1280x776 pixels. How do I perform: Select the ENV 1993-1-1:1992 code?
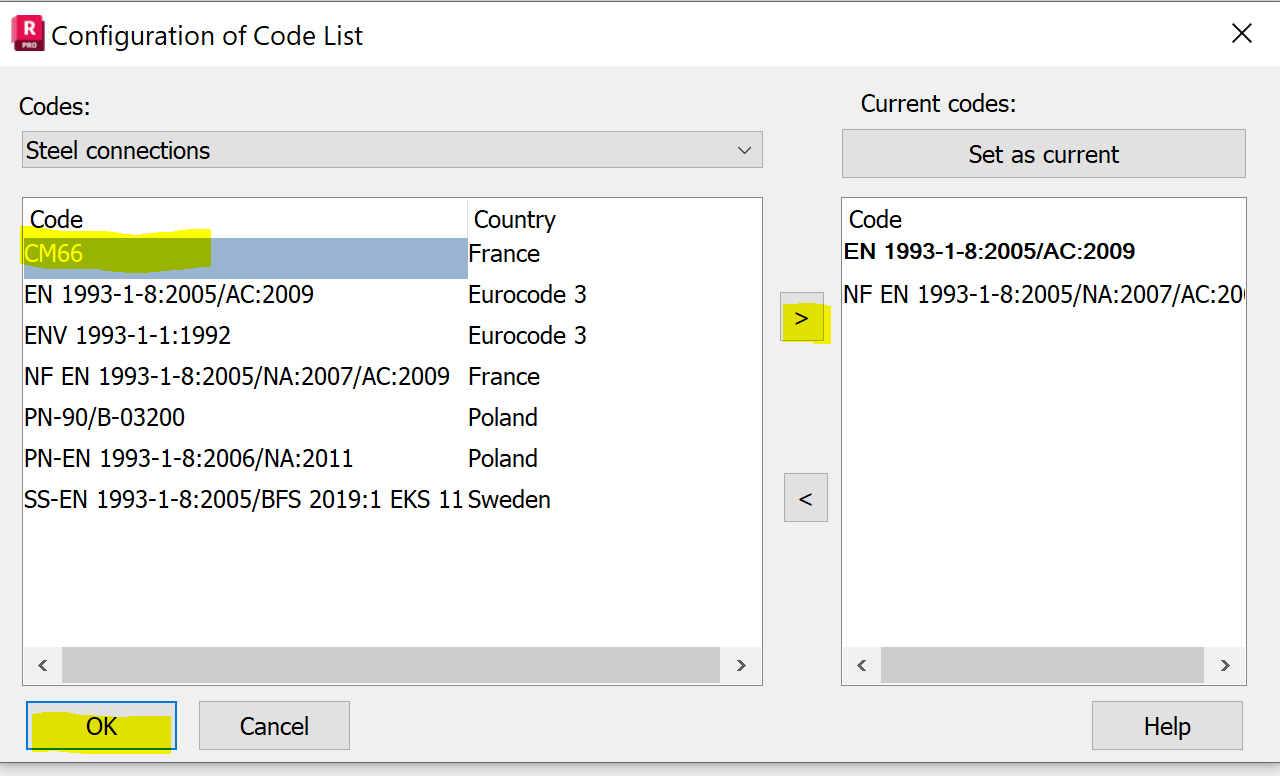(x=127, y=336)
